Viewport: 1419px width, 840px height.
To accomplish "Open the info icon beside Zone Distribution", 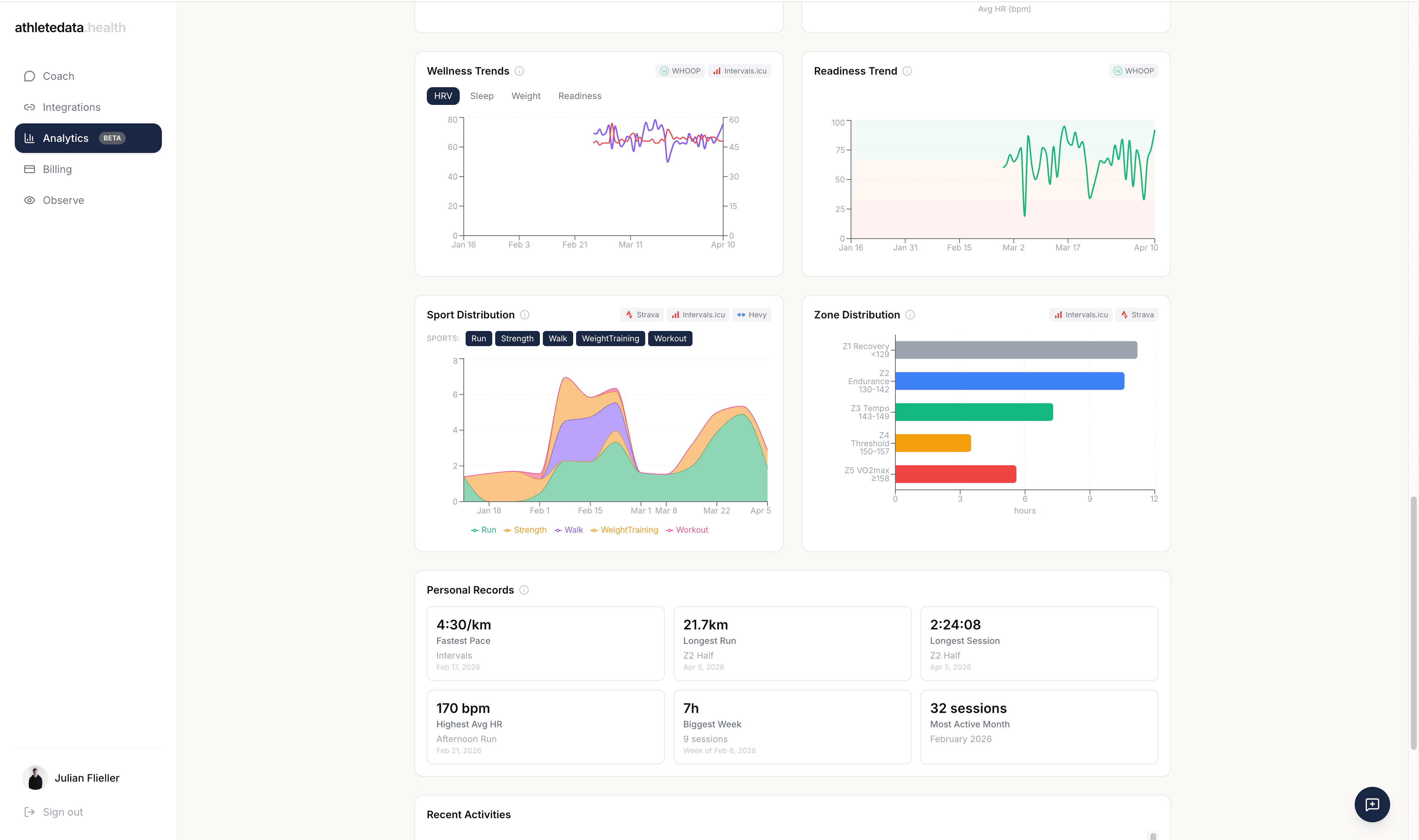I will 911,315.
